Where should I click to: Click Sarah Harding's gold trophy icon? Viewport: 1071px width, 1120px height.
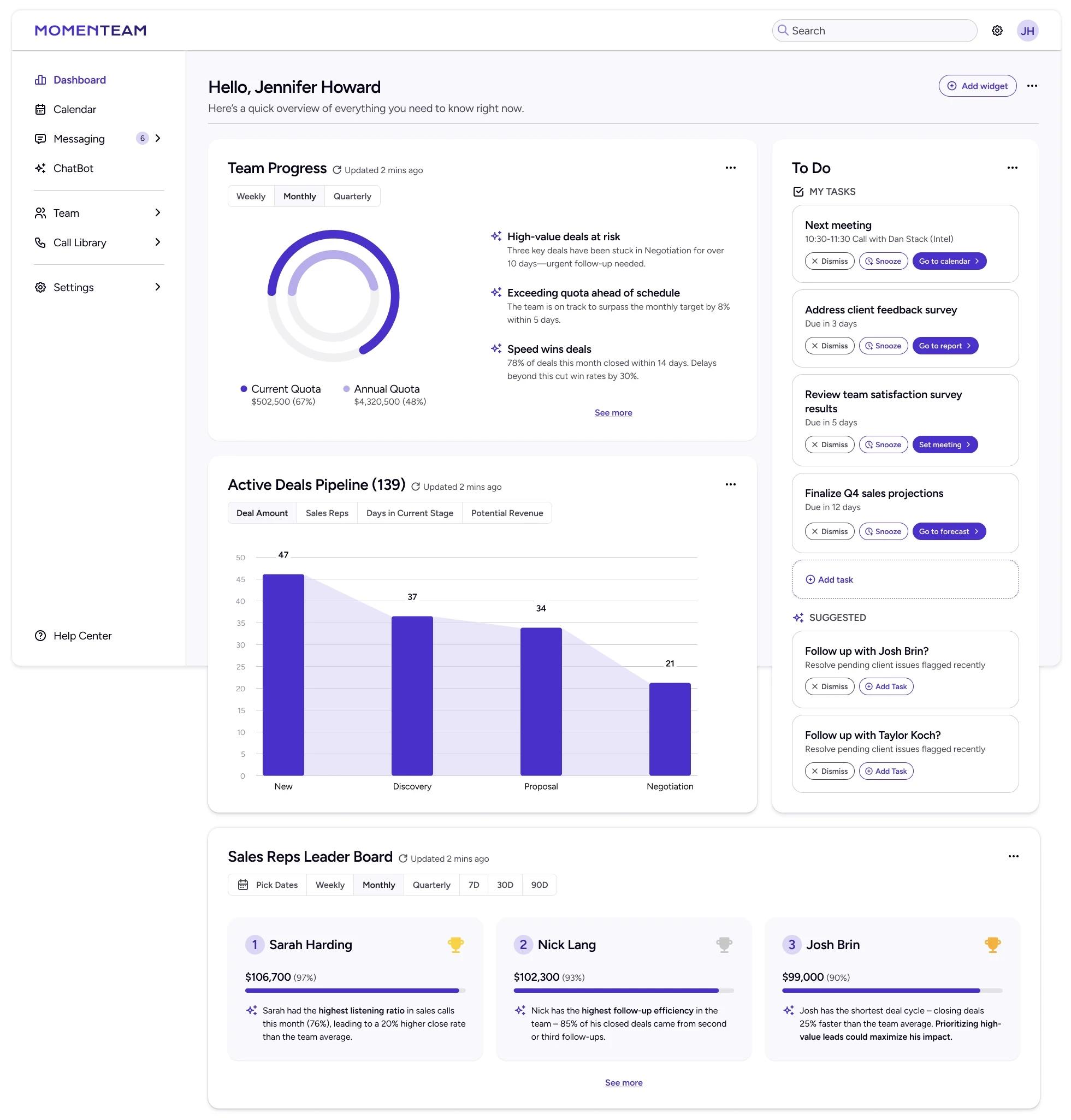pyautogui.click(x=455, y=945)
